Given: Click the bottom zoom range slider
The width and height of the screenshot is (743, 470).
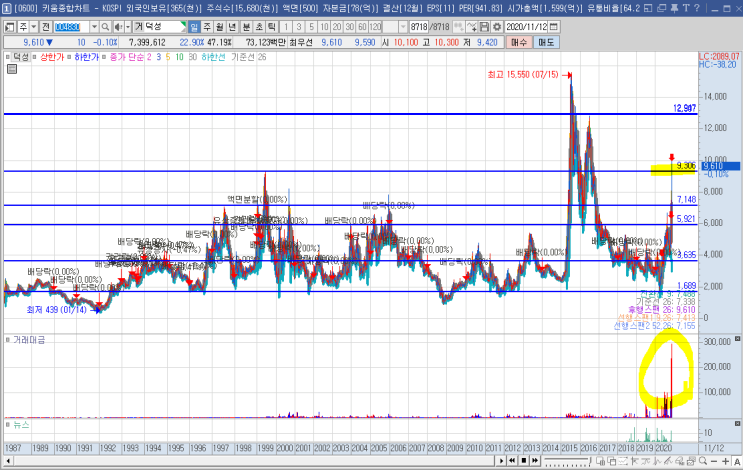Looking at the screenshot, I should coord(567,461).
